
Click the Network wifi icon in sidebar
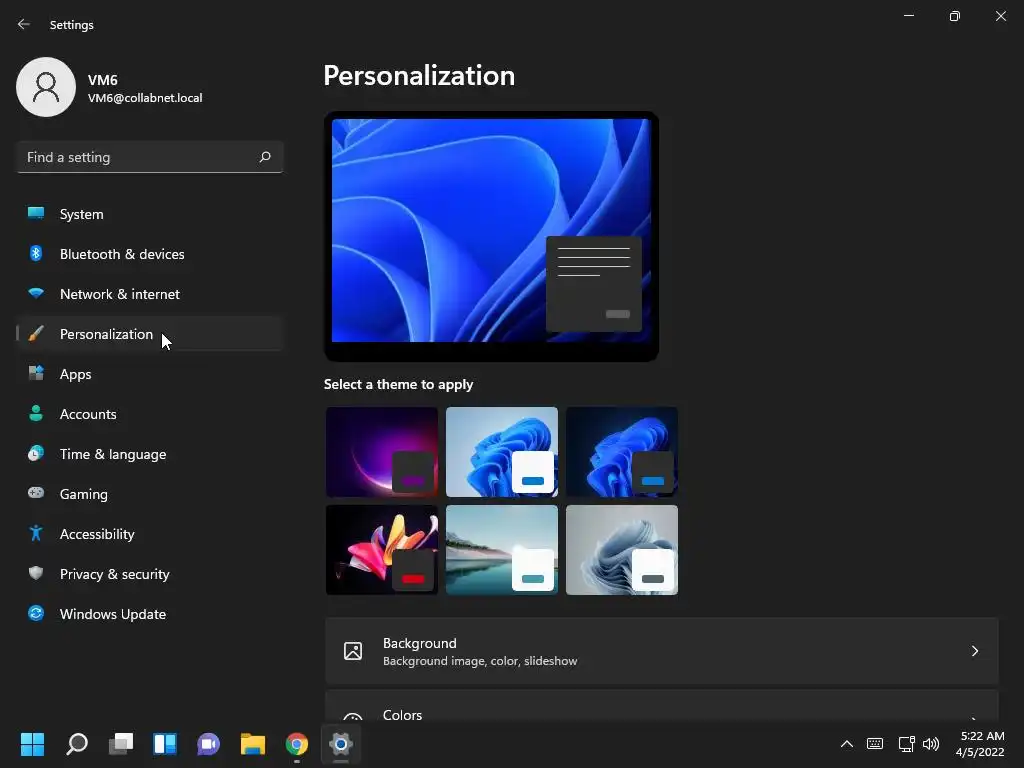pos(36,293)
